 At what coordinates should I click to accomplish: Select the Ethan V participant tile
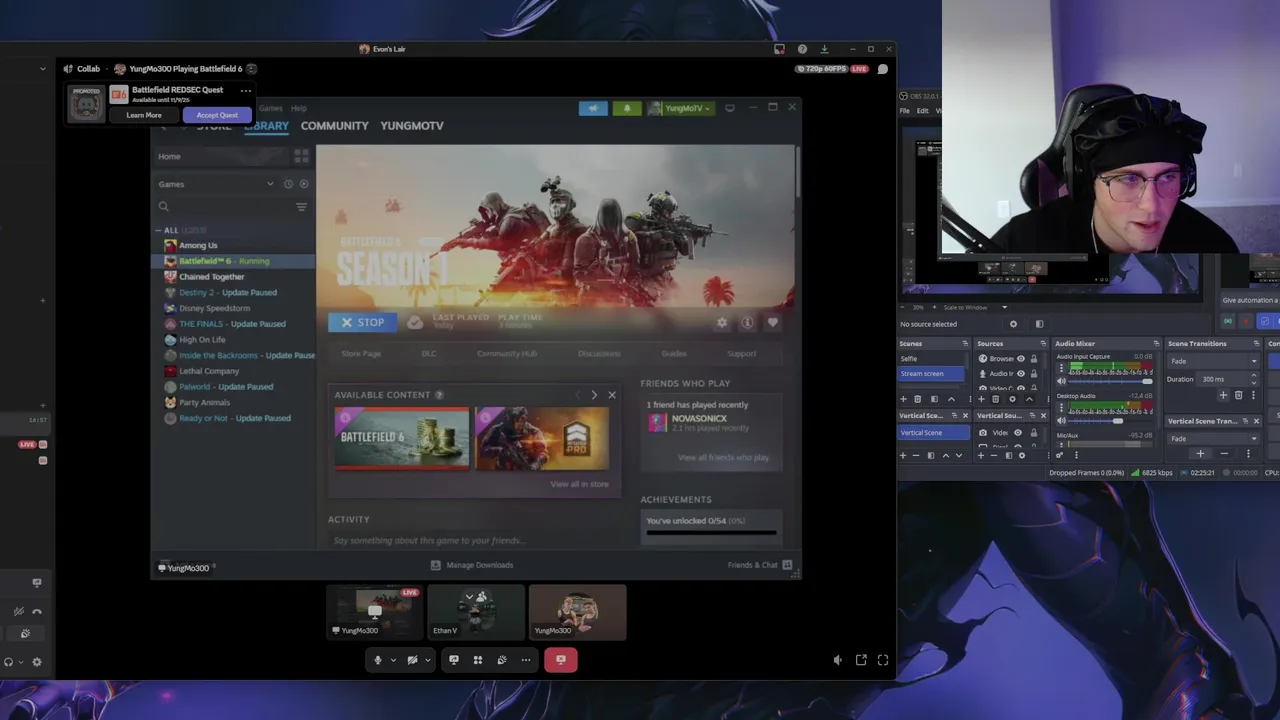[x=476, y=612]
